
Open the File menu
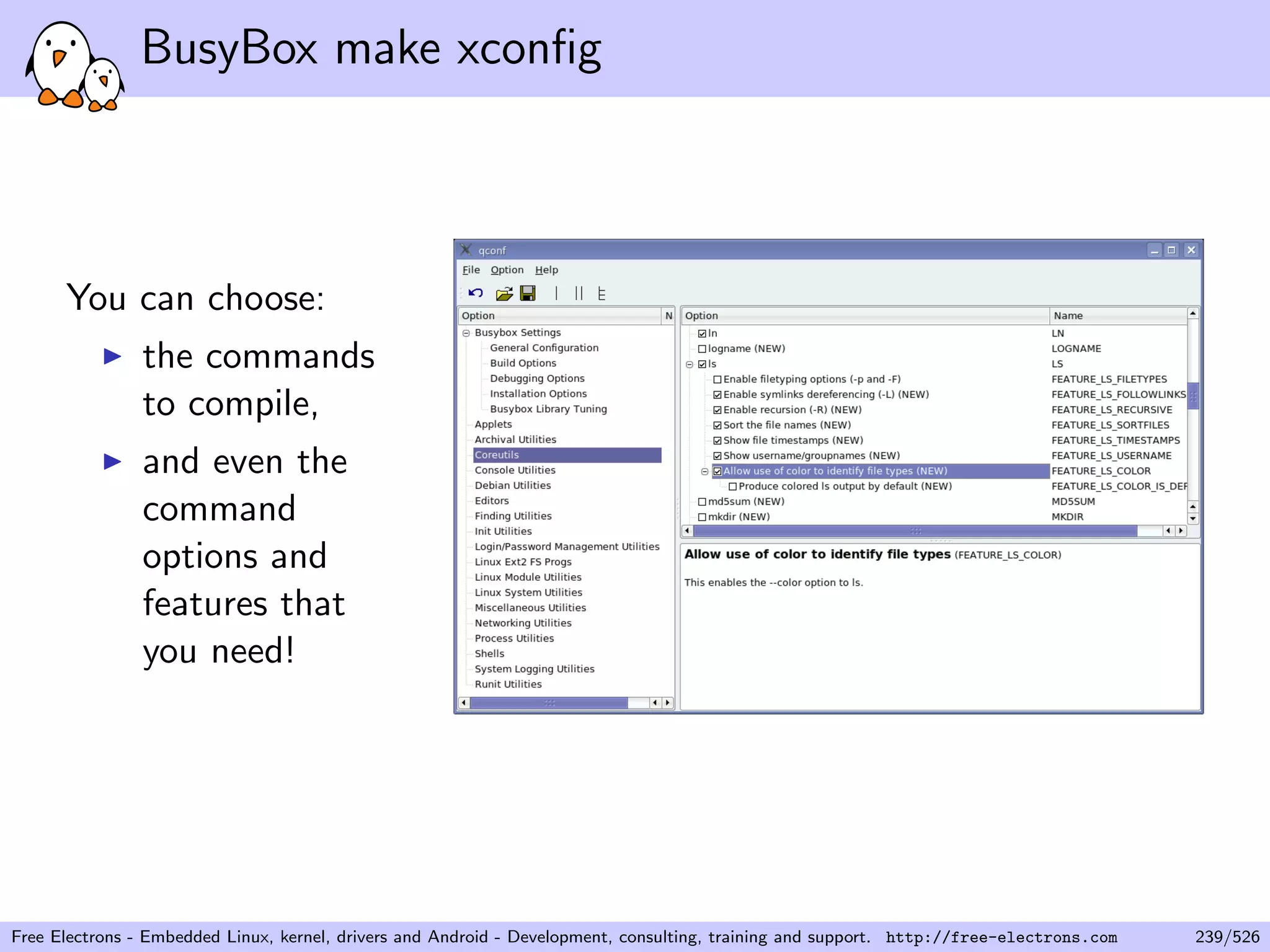(x=471, y=270)
